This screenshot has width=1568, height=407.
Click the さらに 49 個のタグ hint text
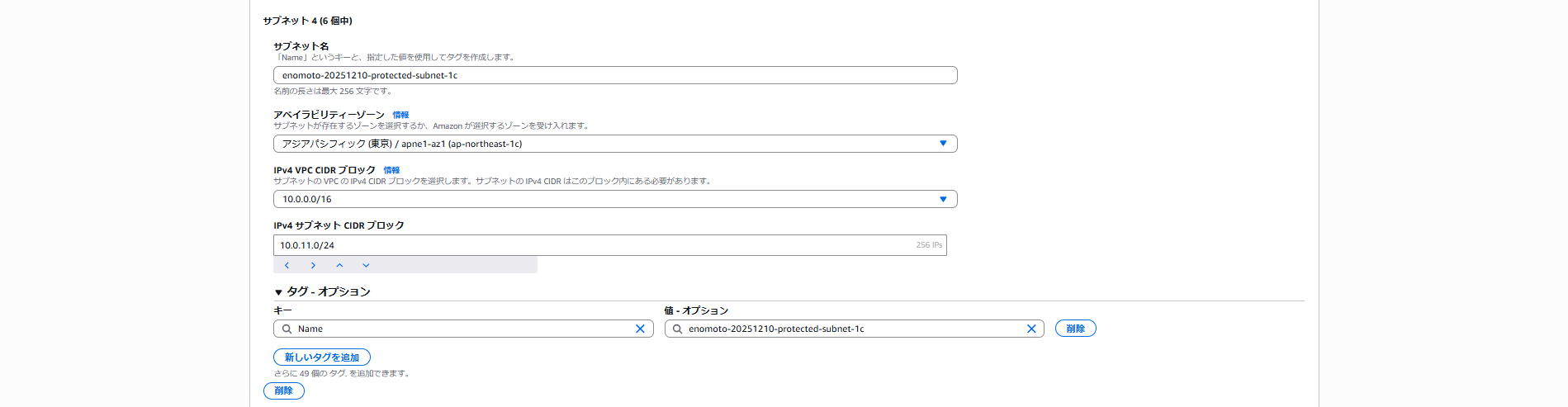pos(342,373)
